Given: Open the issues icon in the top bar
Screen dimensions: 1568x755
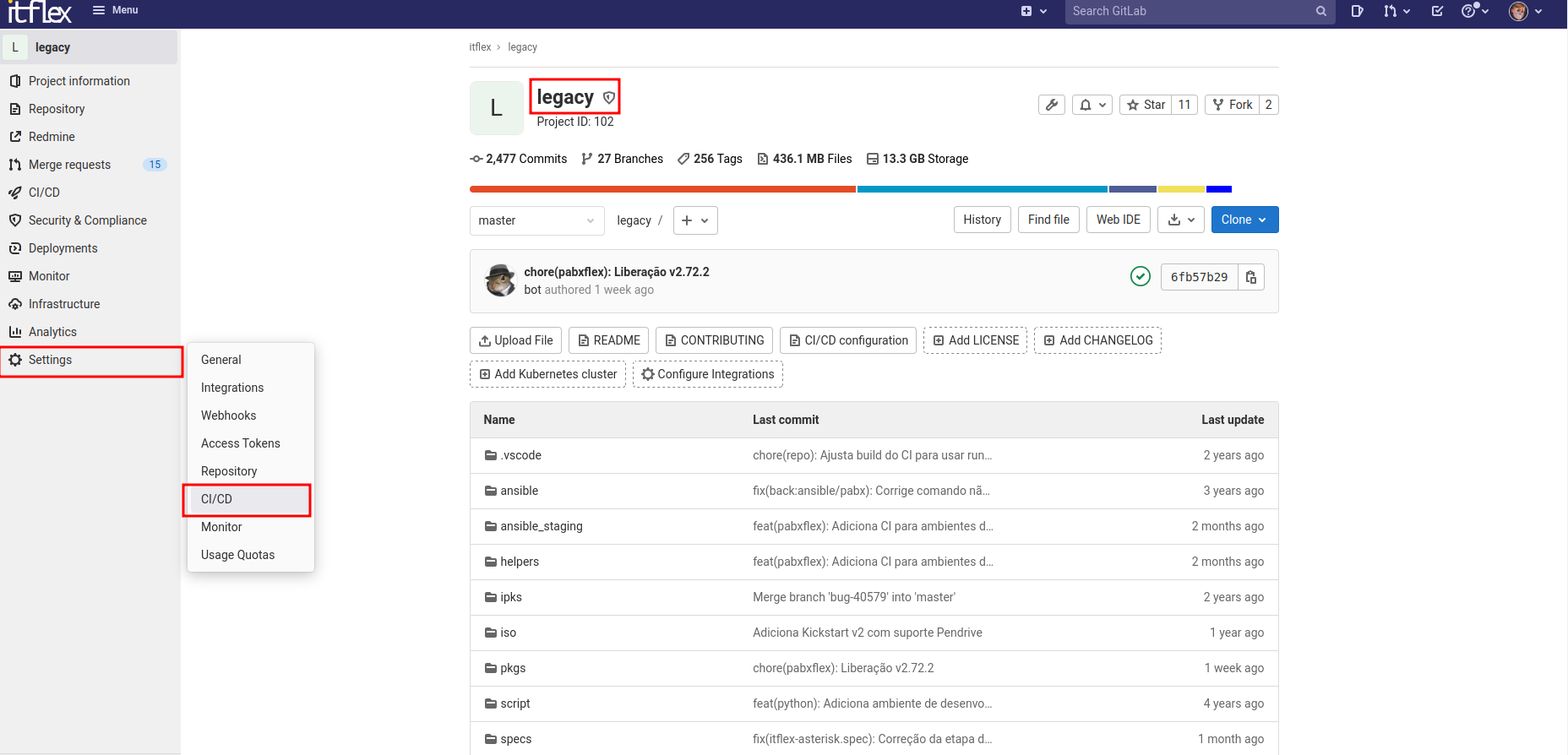Looking at the screenshot, I should (1357, 11).
